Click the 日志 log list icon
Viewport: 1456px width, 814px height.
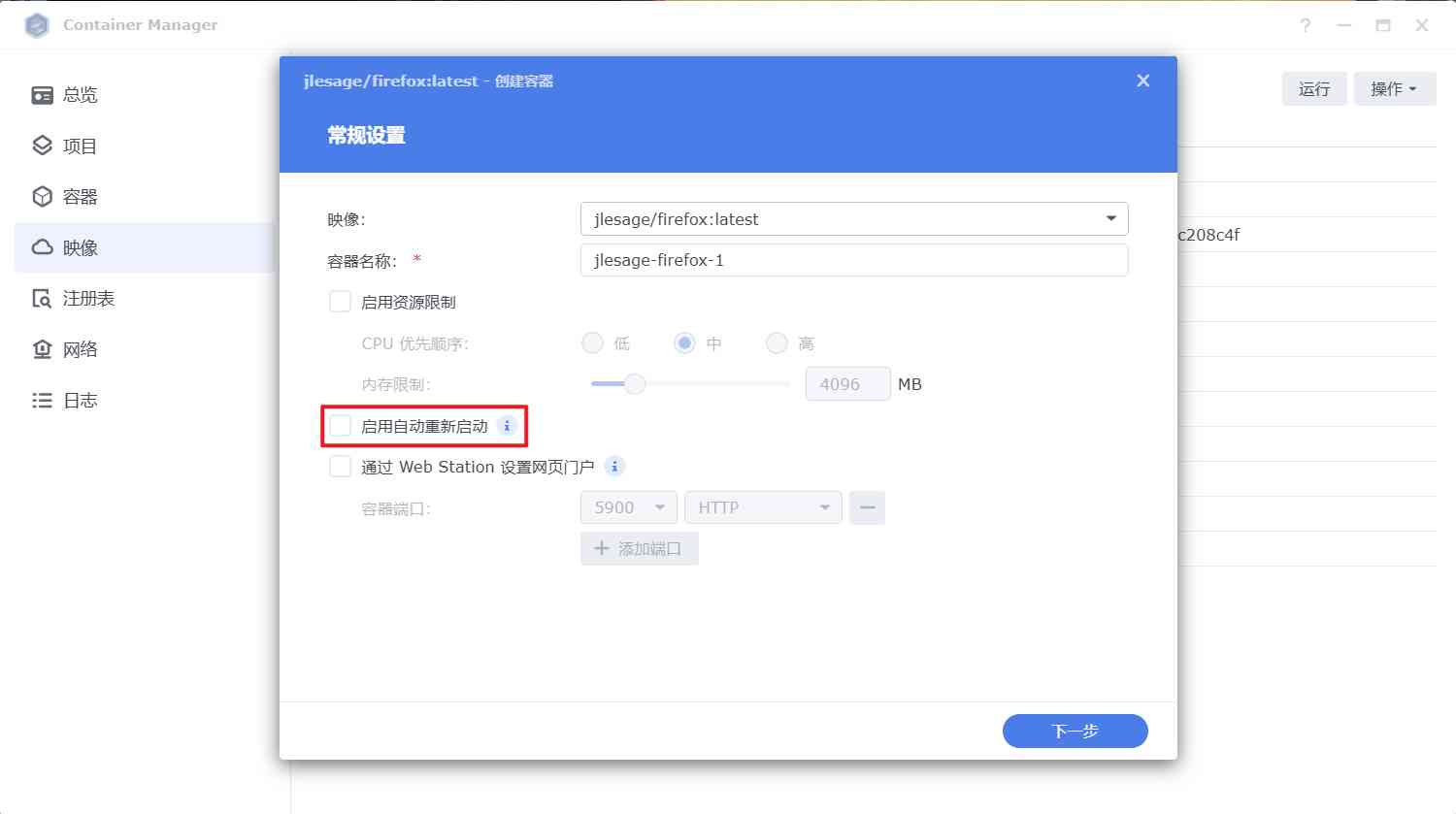click(x=42, y=401)
